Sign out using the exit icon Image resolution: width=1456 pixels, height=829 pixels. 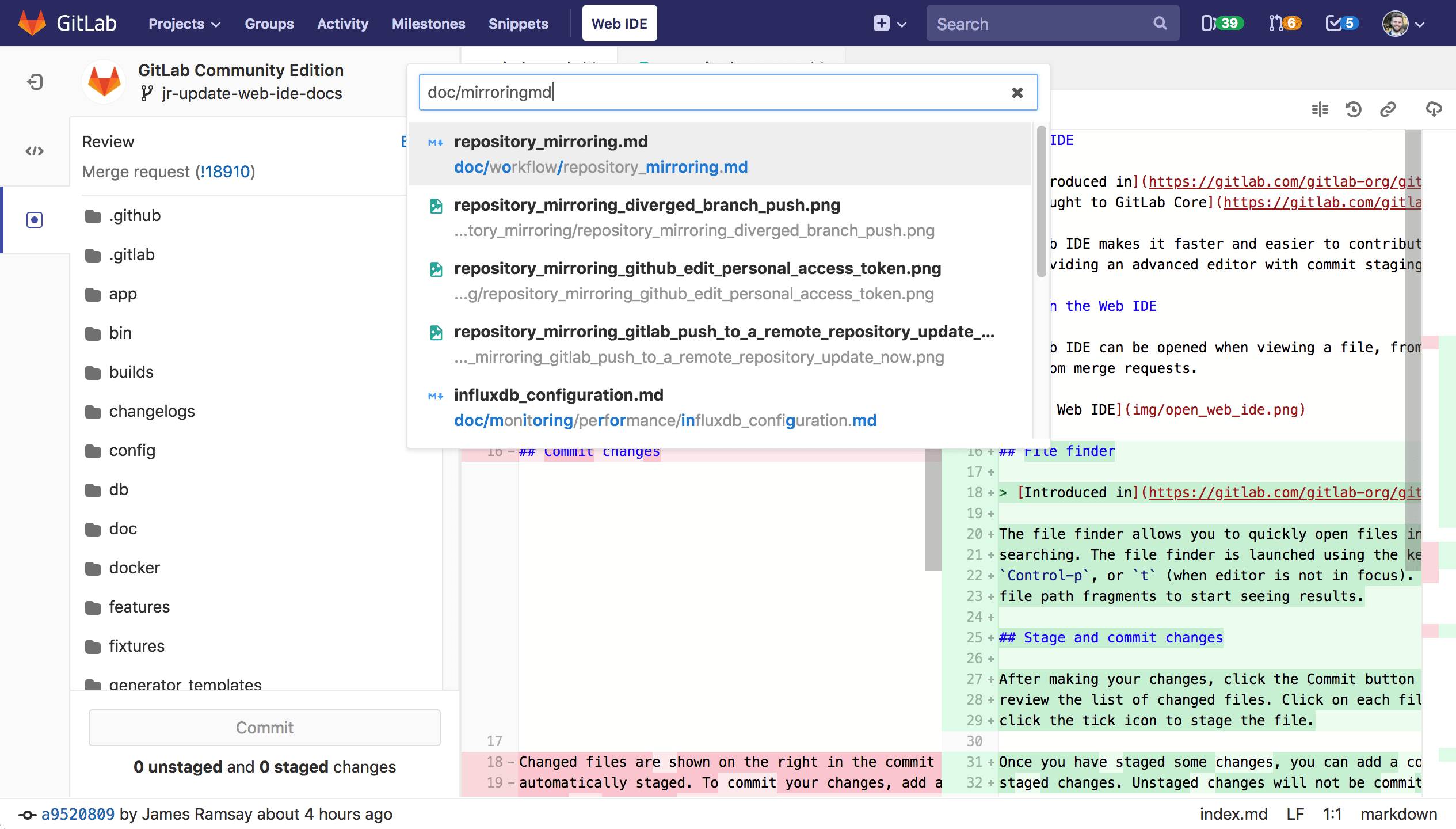(35, 81)
